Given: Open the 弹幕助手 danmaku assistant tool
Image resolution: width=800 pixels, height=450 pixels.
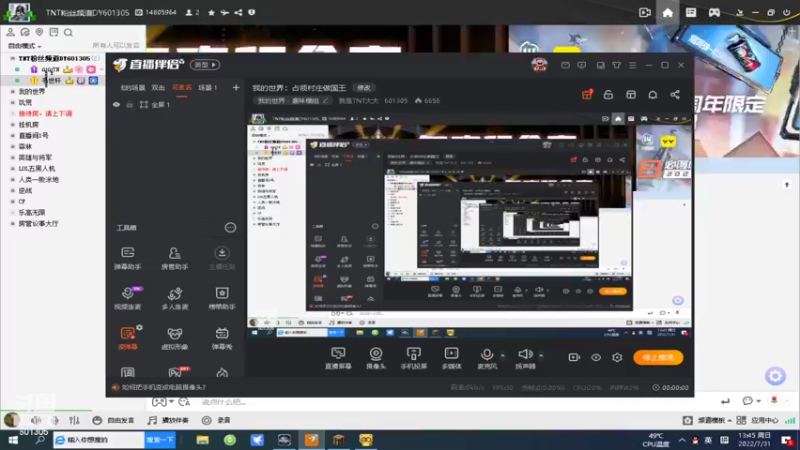Looking at the screenshot, I should 128,258.
